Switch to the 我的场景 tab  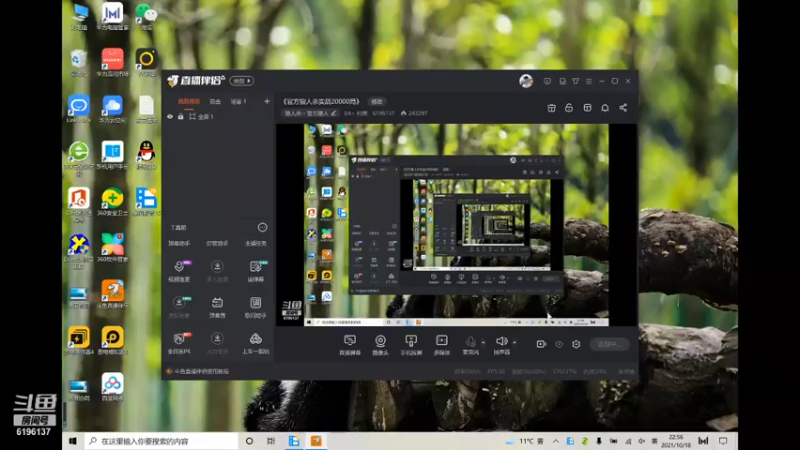point(189,102)
